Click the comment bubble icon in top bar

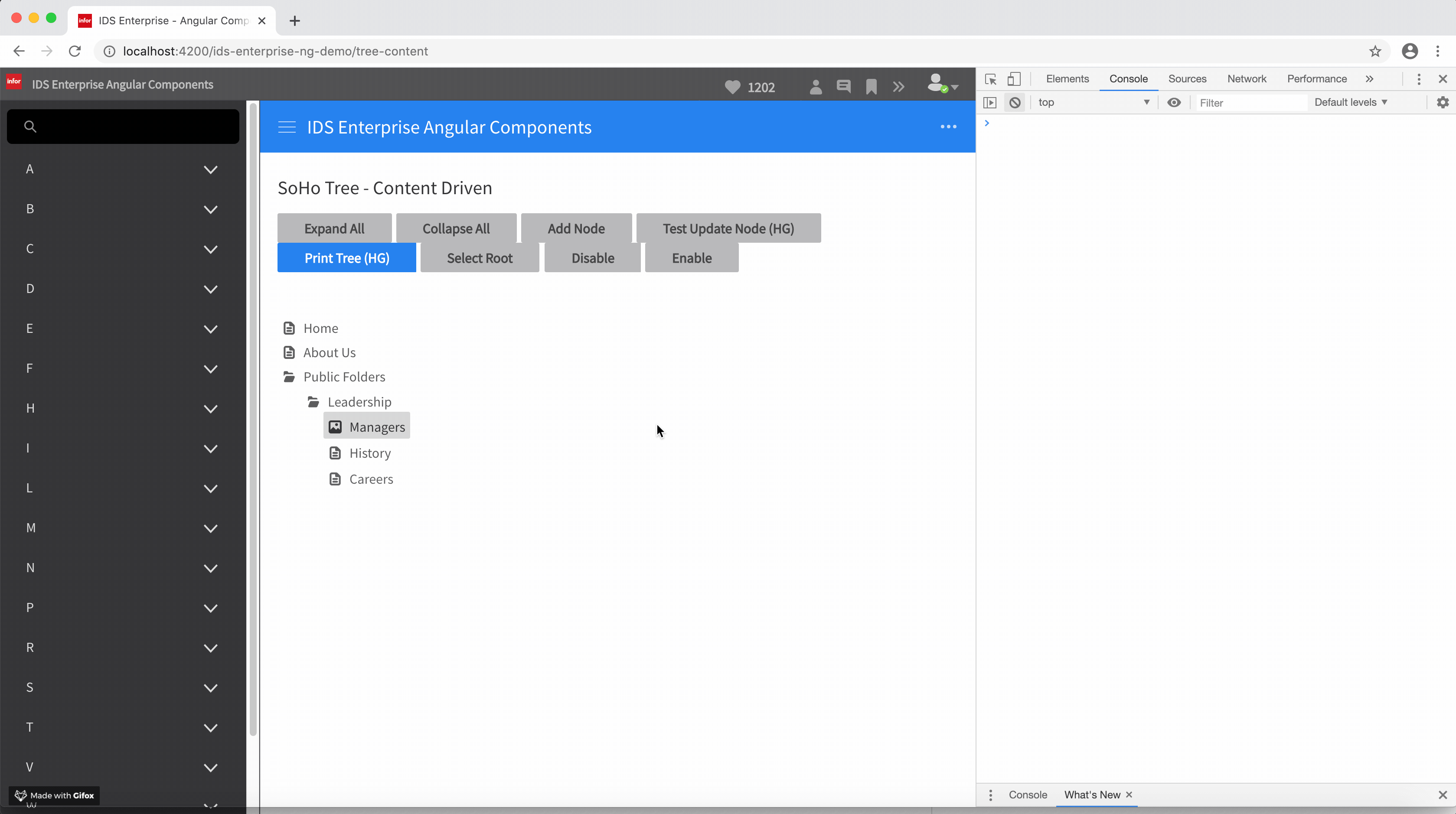(x=843, y=86)
